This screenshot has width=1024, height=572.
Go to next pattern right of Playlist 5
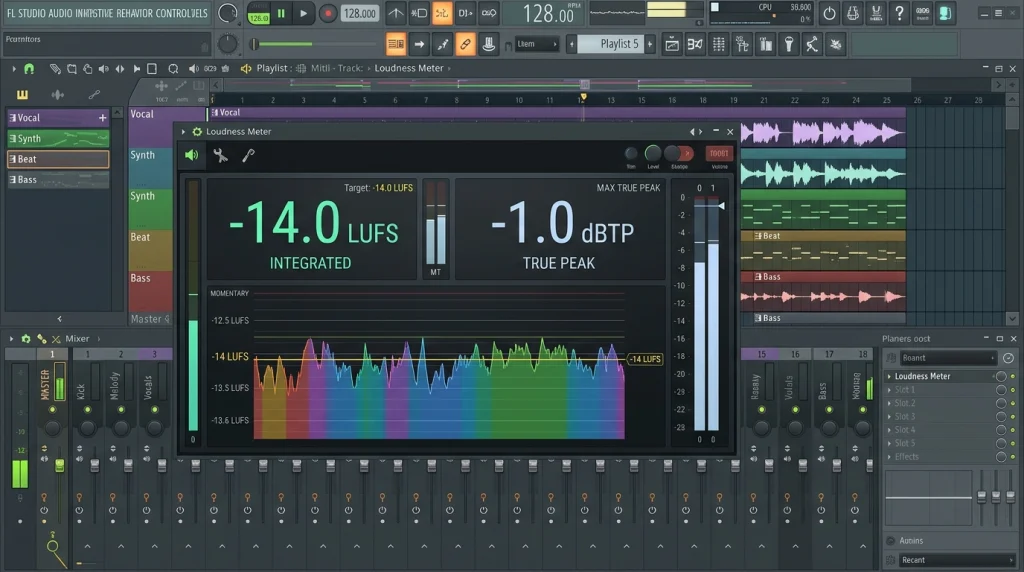650,44
